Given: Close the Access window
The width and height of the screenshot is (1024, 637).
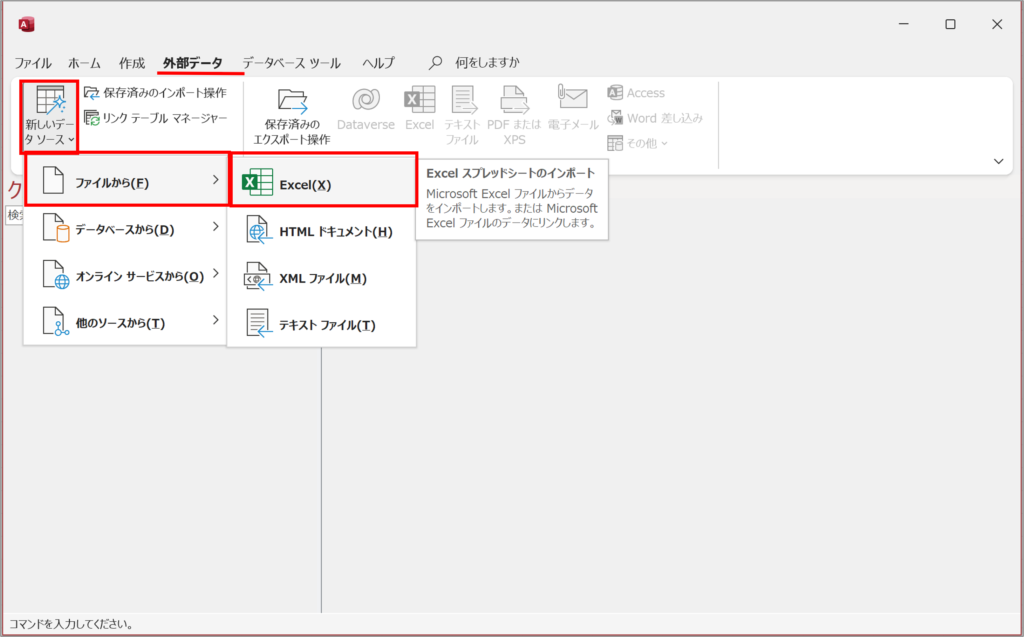Looking at the screenshot, I should 997,24.
